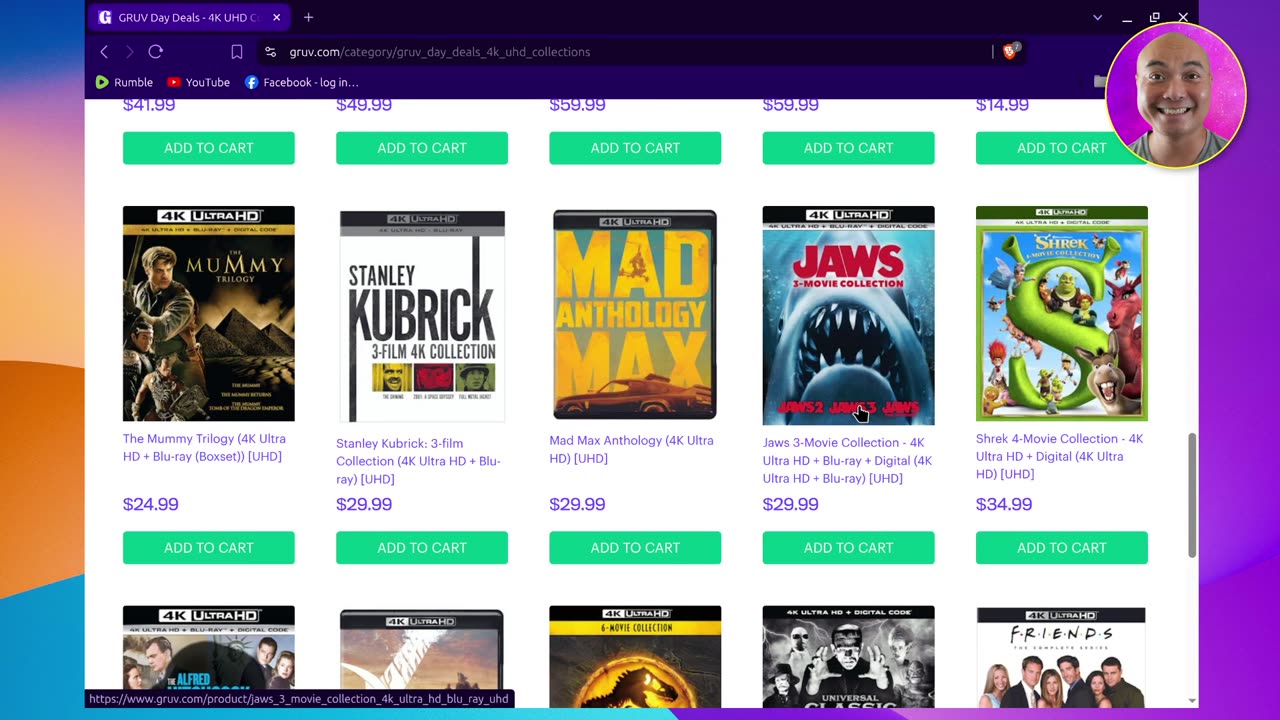Open the Stanley Kubrick 3-Film Collection cover

coord(422,316)
